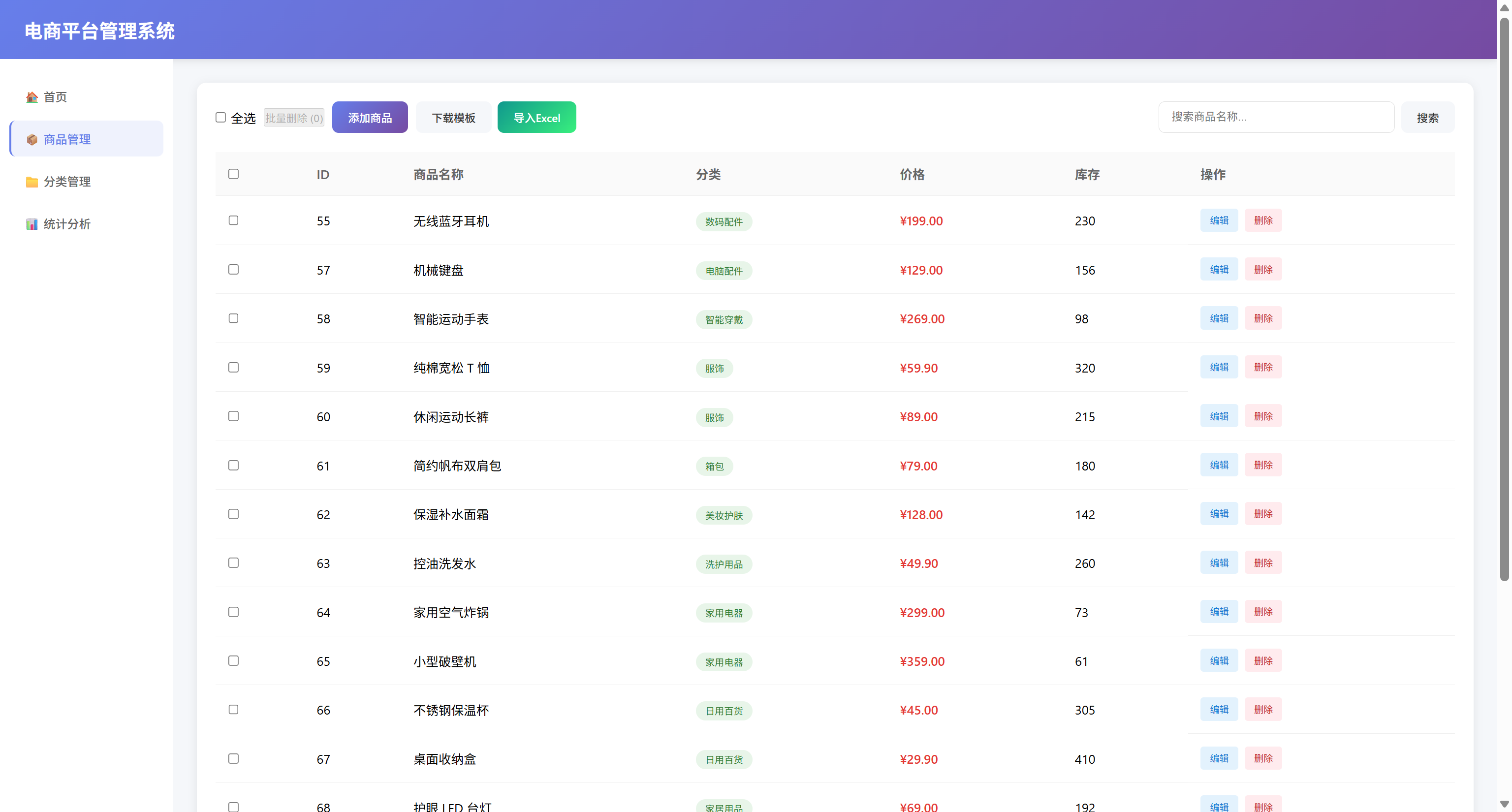Check the 保湿补水面霜 row checkbox
Screen dimensions: 1512x812
tap(234, 514)
